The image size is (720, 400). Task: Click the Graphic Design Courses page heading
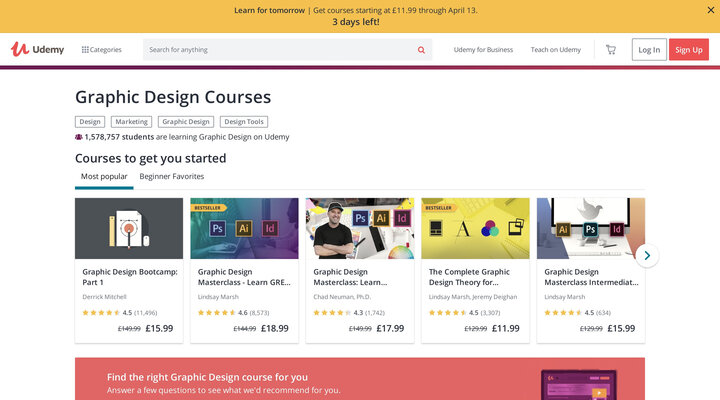click(x=173, y=97)
